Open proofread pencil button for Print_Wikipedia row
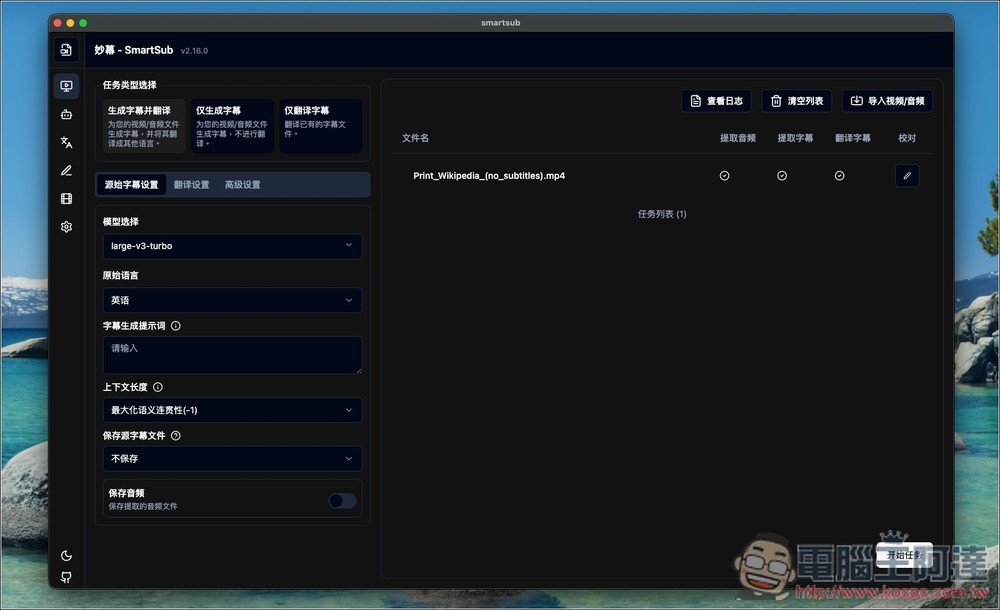 coord(907,175)
